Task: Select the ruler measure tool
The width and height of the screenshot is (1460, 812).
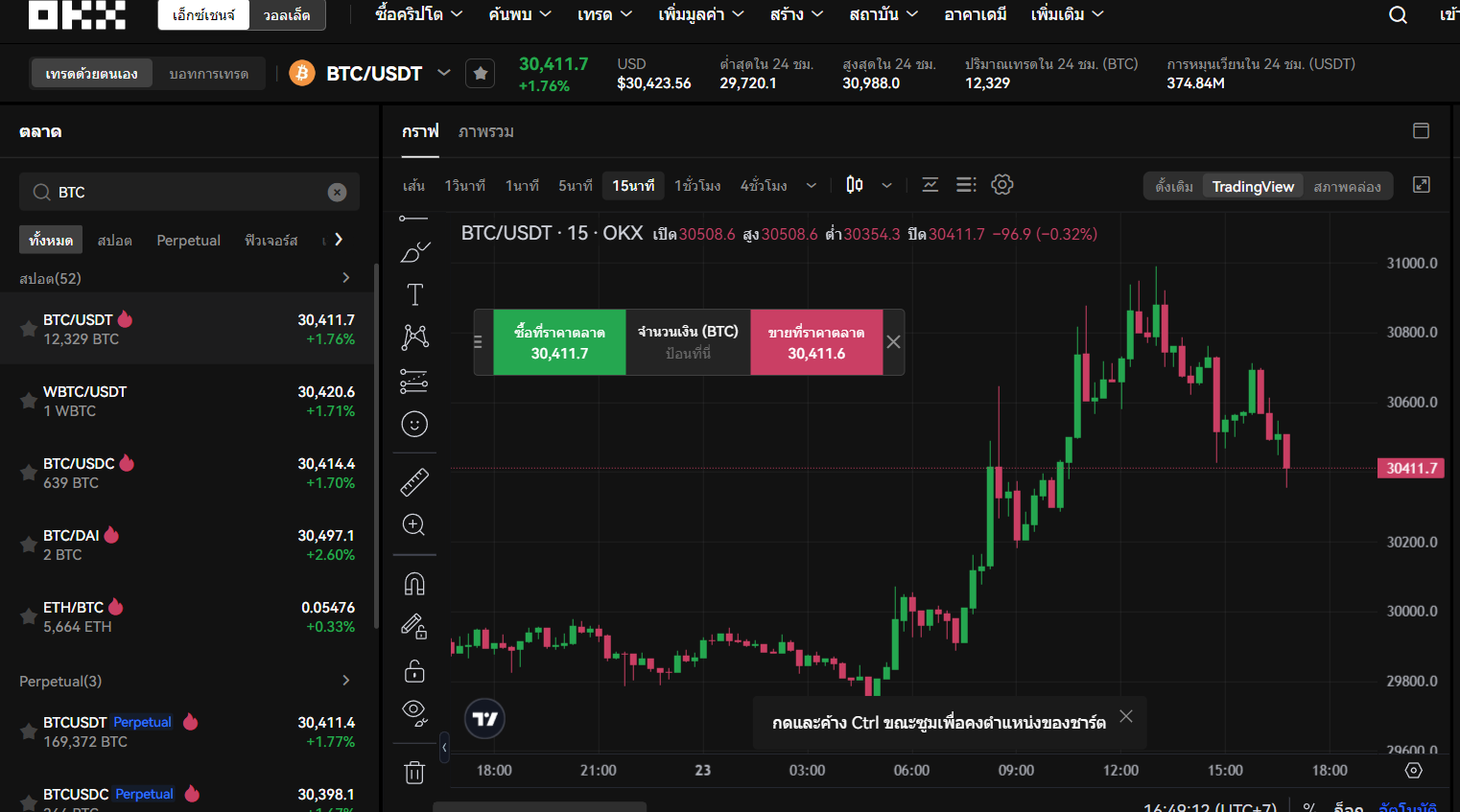Action: coord(414,481)
